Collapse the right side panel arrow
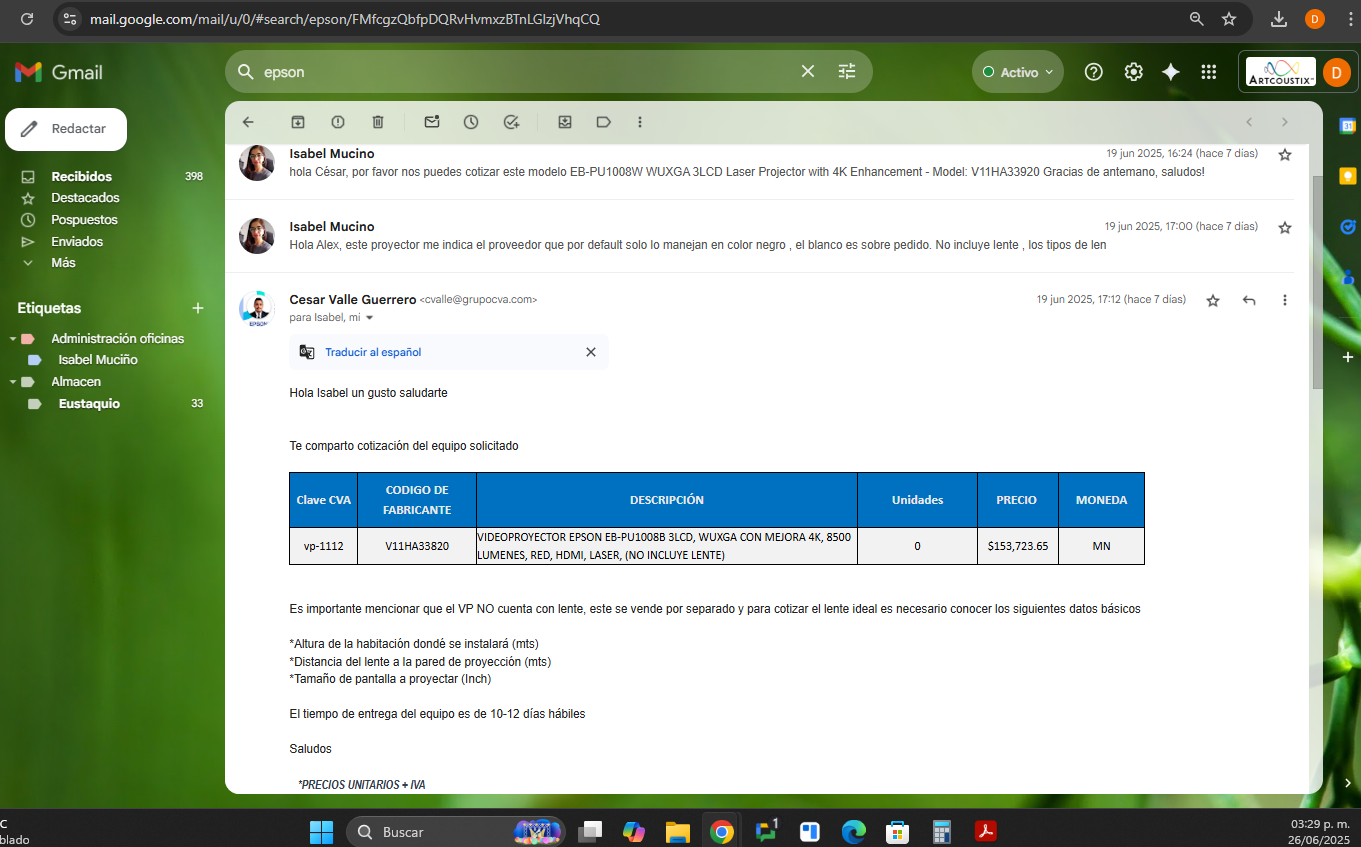Screen dimensions: 1361x847 (x=1348, y=783)
